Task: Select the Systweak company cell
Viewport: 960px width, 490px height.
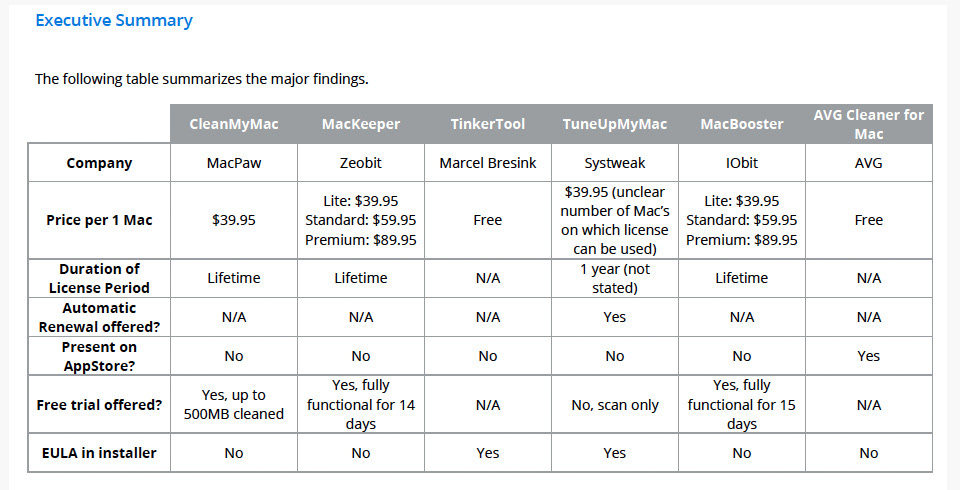Action: 615,163
